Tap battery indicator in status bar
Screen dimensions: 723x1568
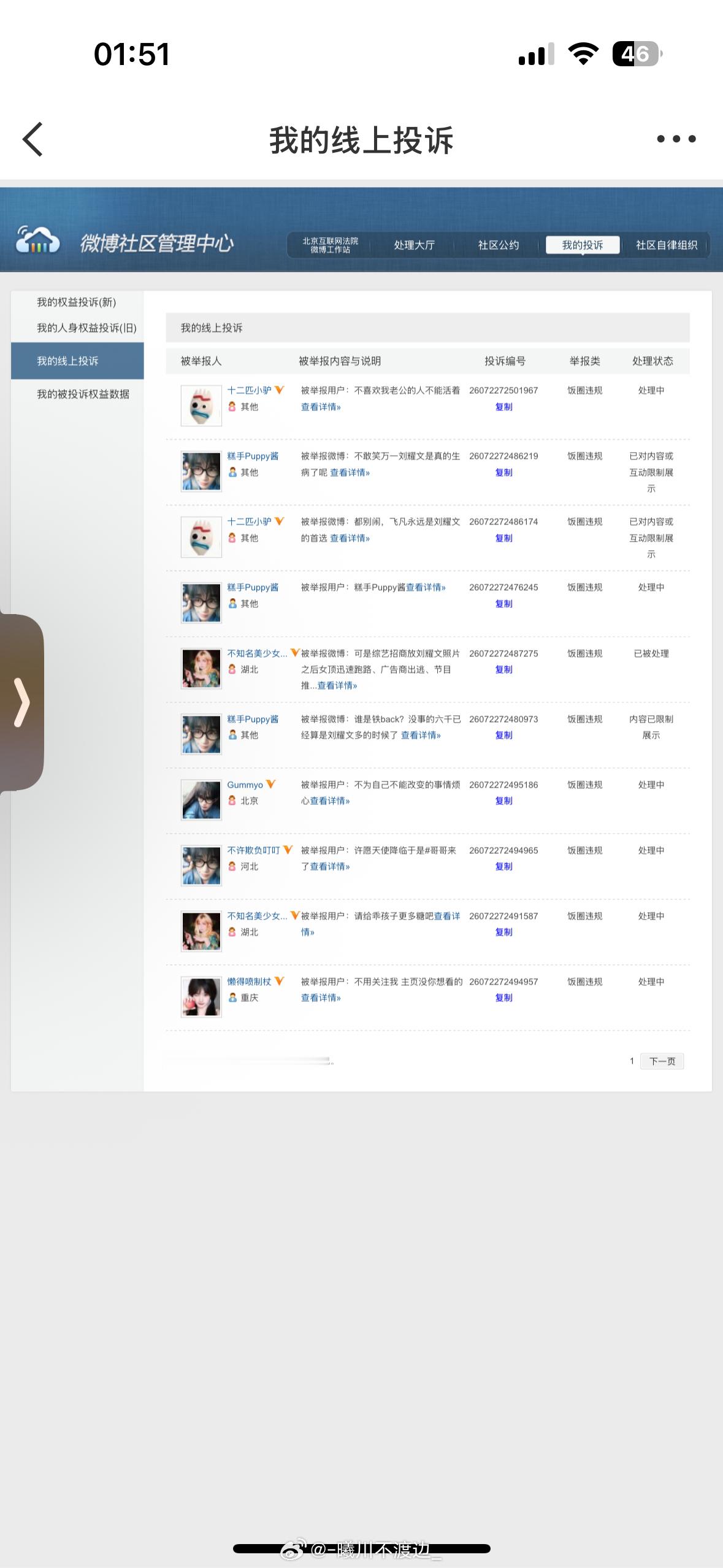pos(637,54)
